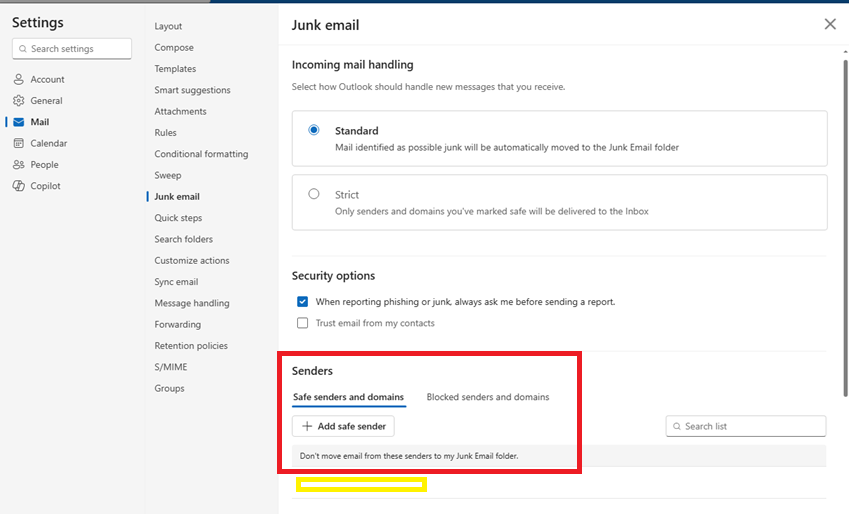
Task: Click the vertical scrollbar of Junk email pane
Action: pyautogui.click(x=845, y=228)
